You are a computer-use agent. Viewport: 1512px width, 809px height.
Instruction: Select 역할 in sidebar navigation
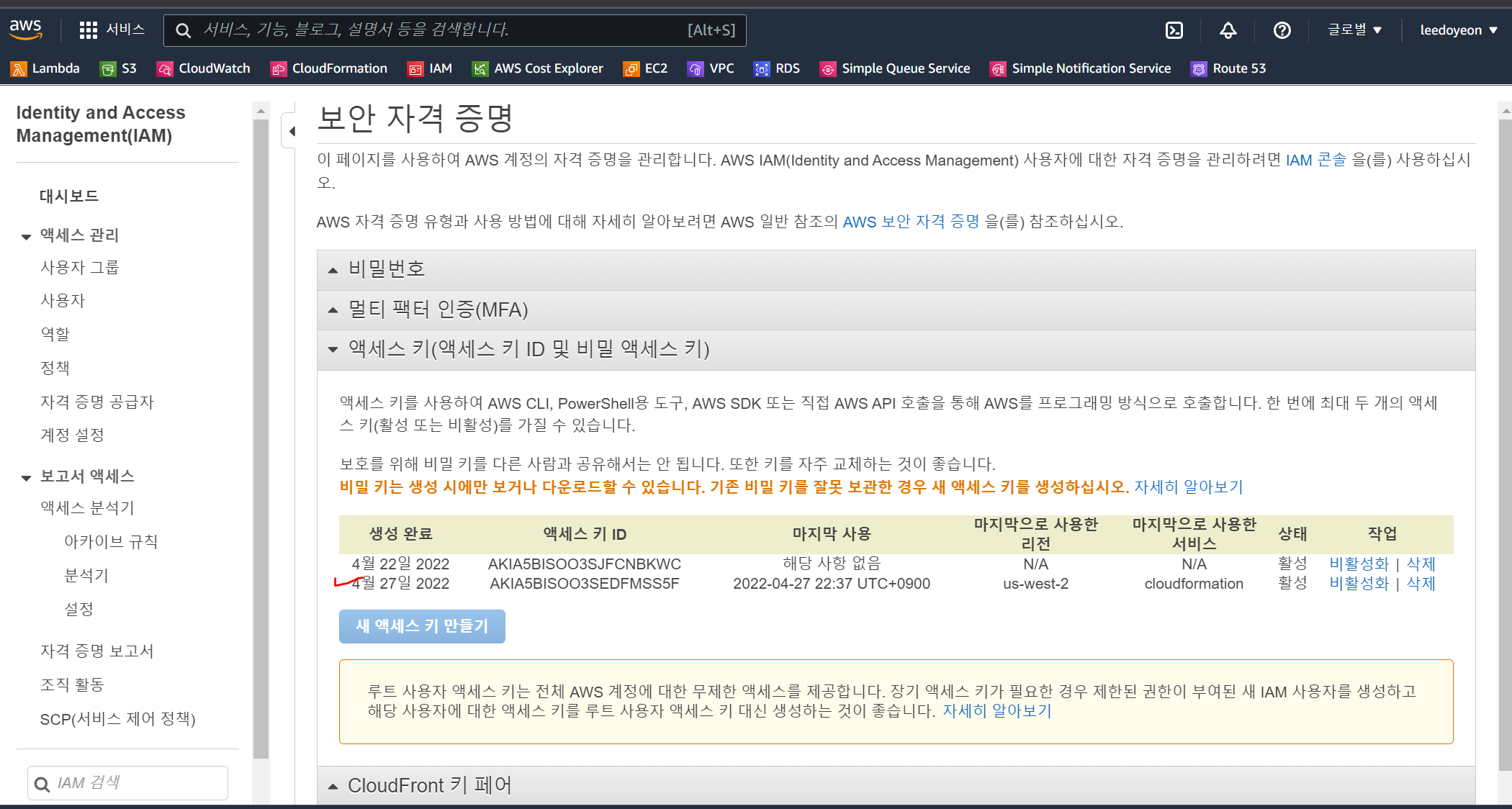coord(55,334)
